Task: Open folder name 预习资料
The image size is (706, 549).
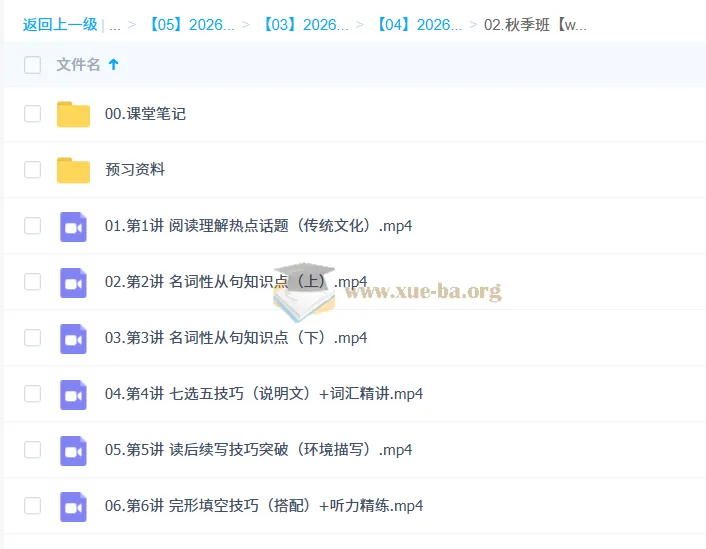Action: click(135, 170)
